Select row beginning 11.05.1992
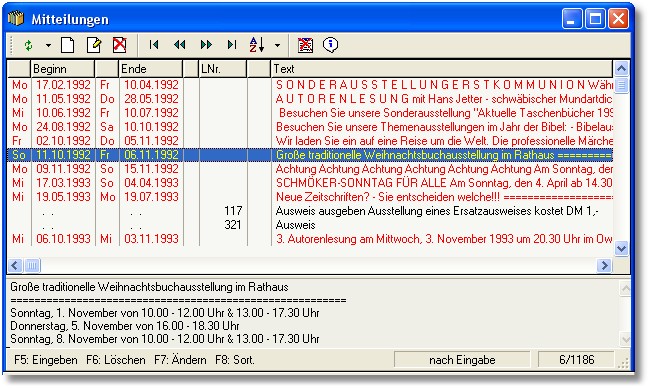 coord(310,99)
